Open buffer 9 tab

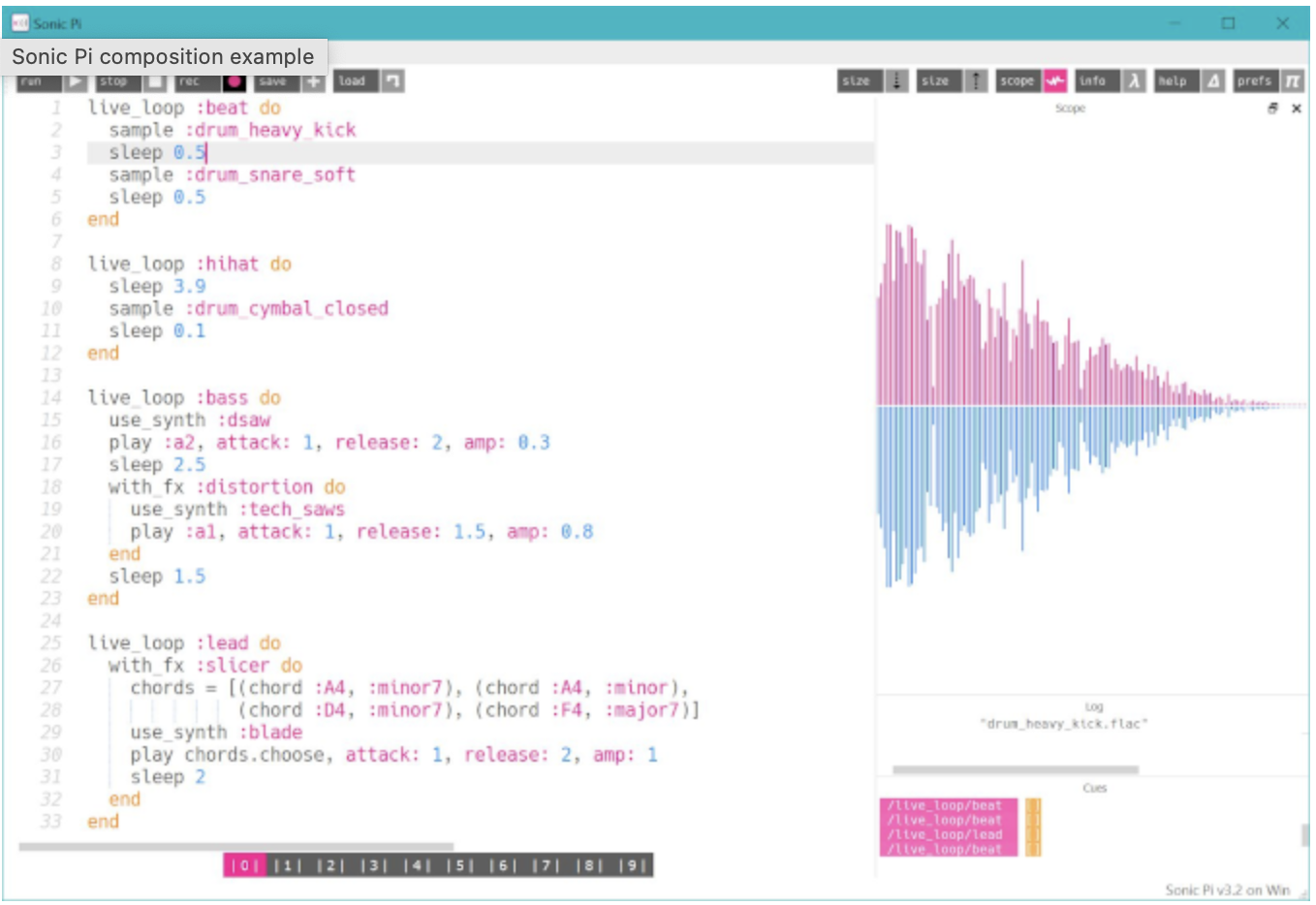point(633,865)
